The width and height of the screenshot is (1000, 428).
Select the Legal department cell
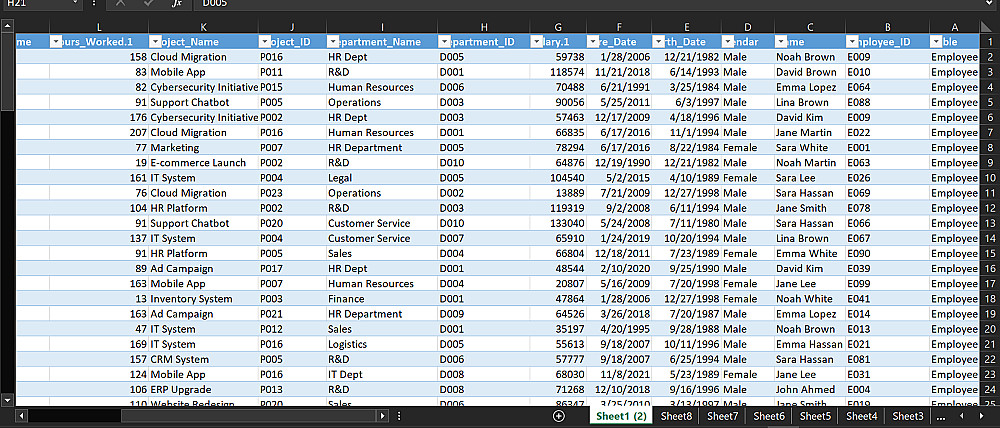pyautogui.click(x=382, y=178)
